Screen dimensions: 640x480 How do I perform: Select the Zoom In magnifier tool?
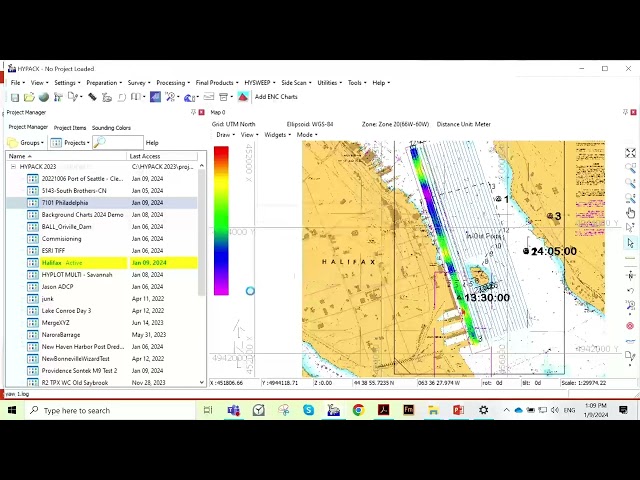631,183
